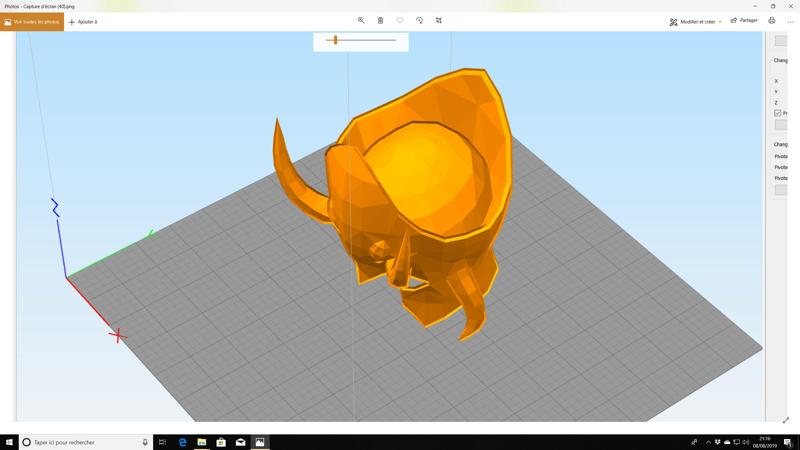Viewport: 800px width, 450px height.
Task: Open Microsoft Store from the taskbar
Action: [x=221, y=442]
